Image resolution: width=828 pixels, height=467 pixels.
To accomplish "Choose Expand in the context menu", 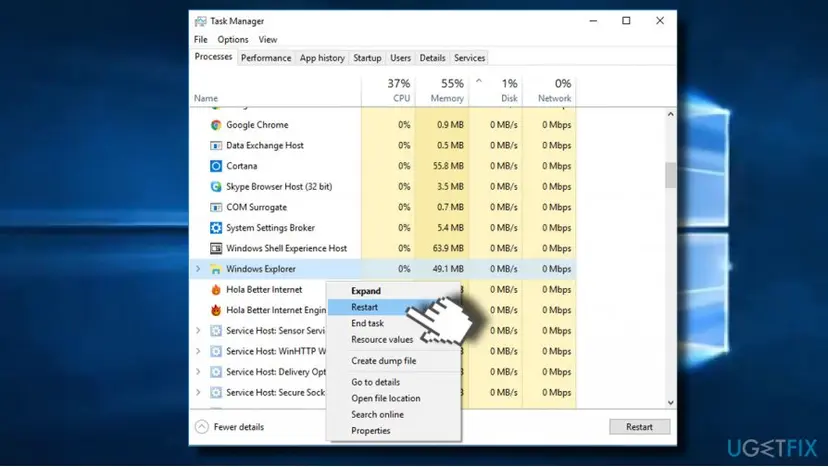I will pos(394,291).
